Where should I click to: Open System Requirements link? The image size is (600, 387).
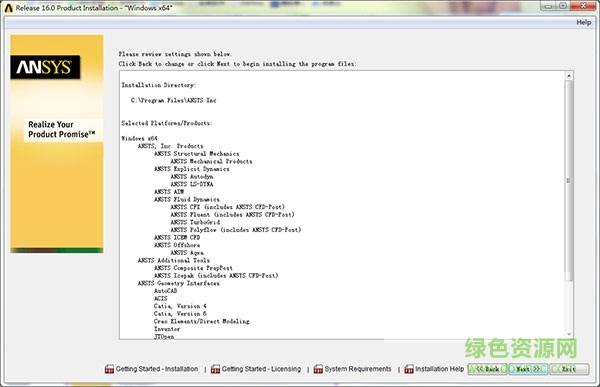tap(358, 369)
